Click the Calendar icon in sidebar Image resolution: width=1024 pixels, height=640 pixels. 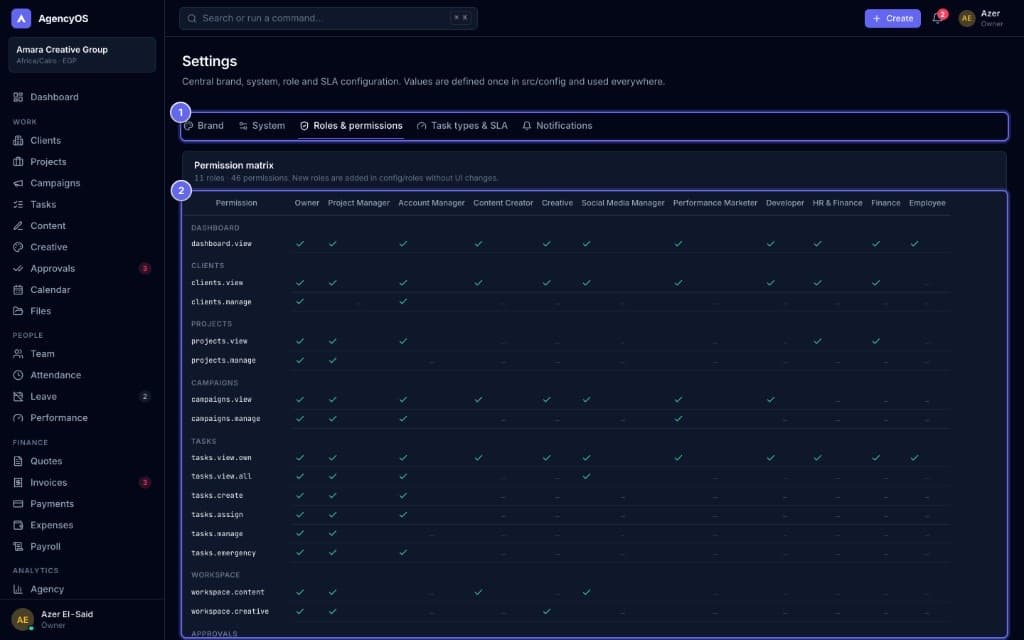pyautogui.click(x=18, y=290)
